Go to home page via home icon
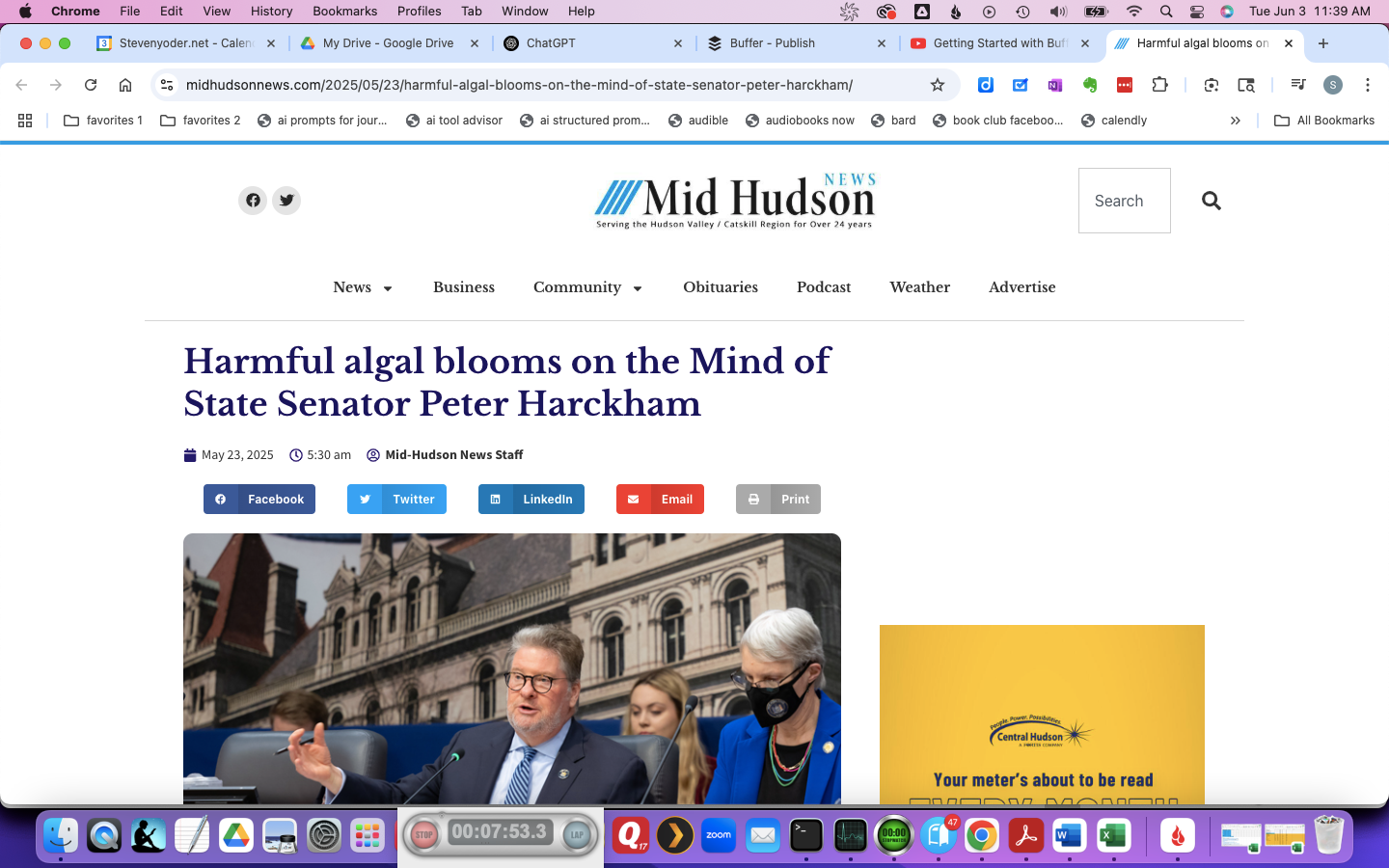 coord(125,85)
